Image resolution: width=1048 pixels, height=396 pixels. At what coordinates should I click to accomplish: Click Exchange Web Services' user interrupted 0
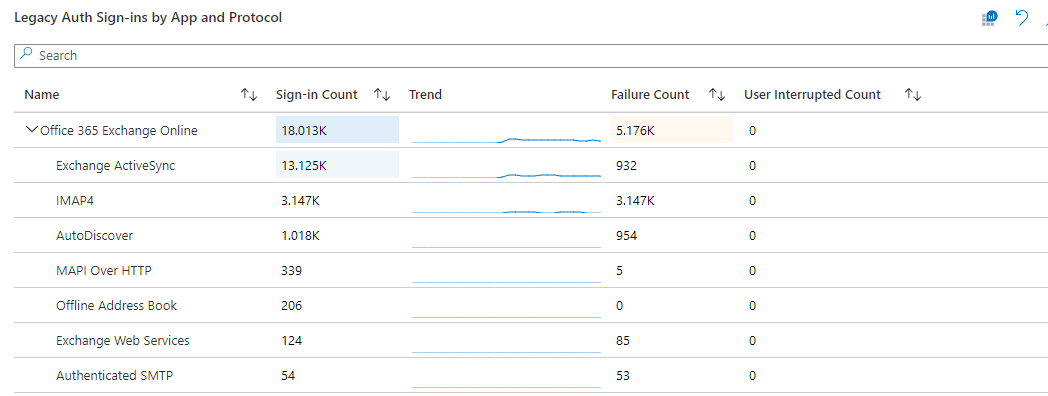point(753,340)
